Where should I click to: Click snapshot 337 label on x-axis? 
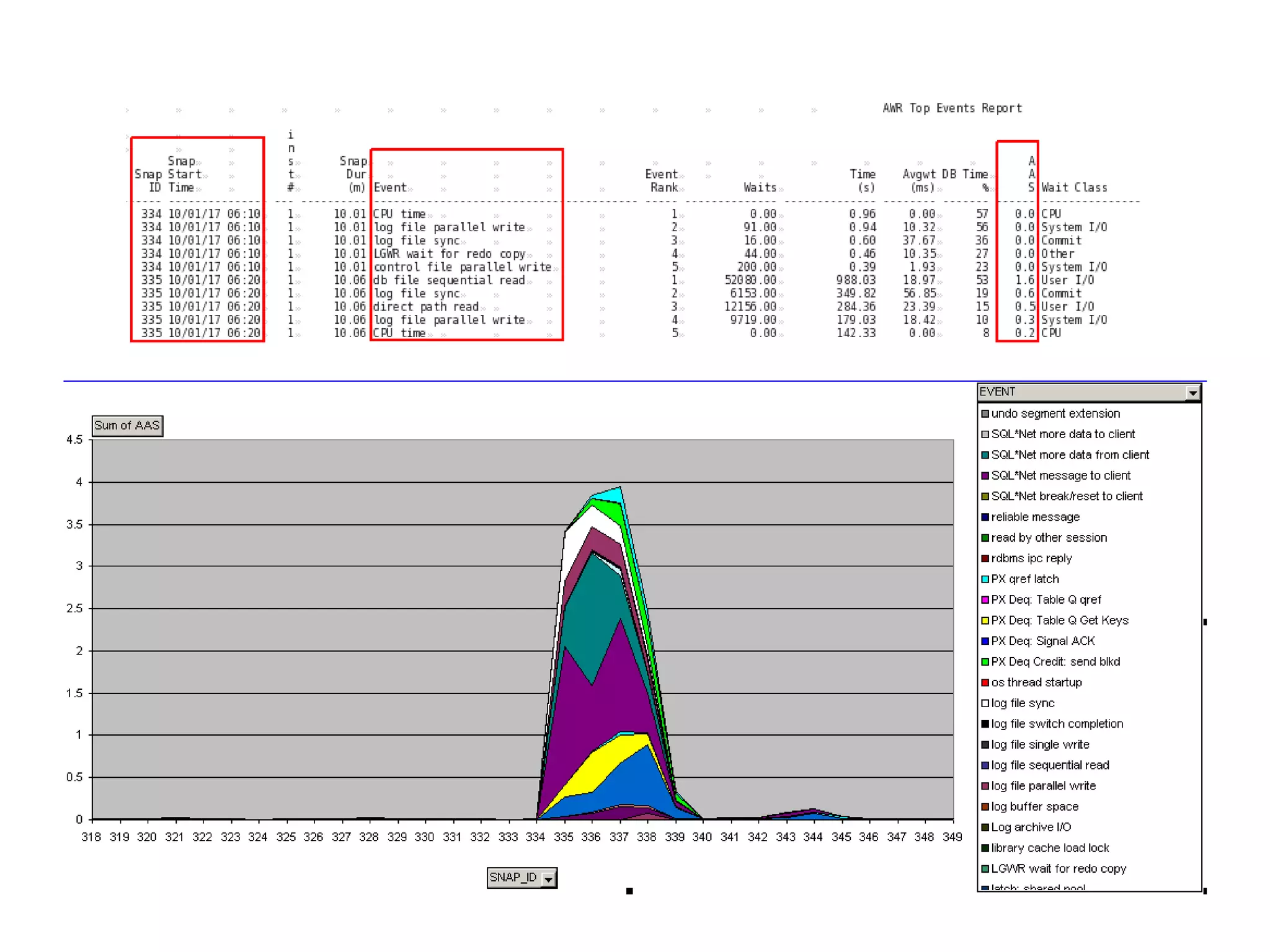[x=618, y=837]
